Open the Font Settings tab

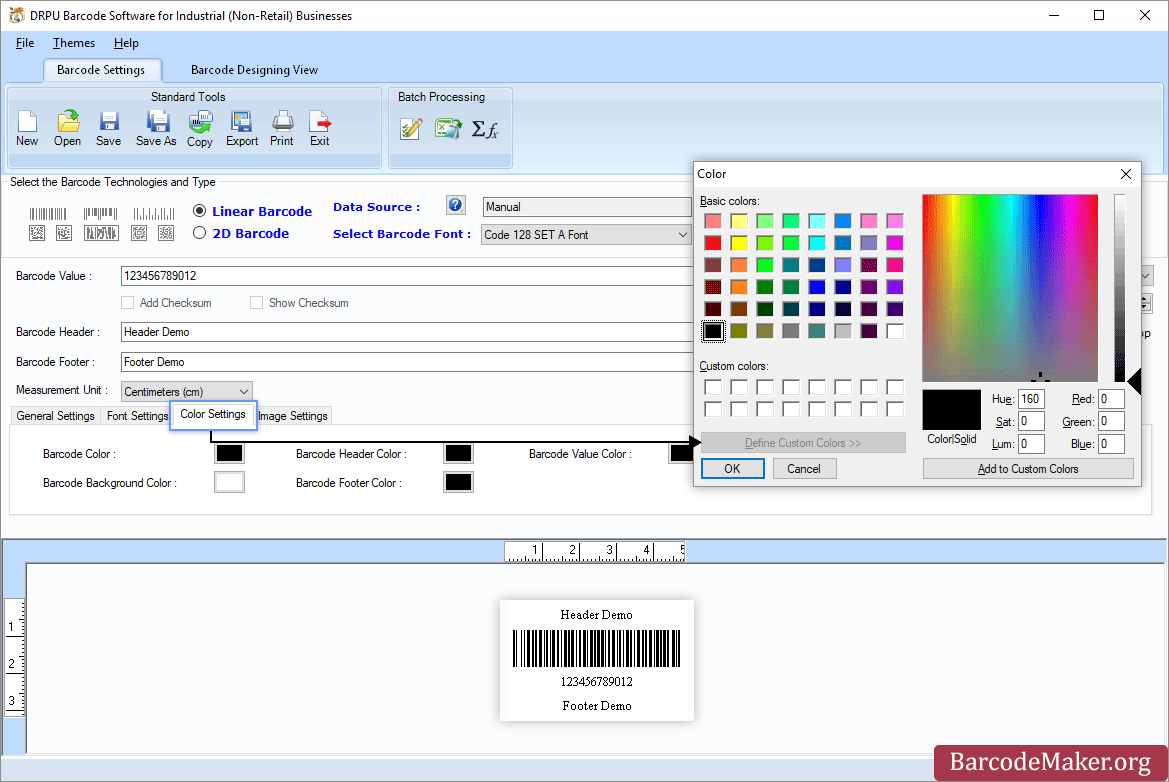[x=137, y=416]
